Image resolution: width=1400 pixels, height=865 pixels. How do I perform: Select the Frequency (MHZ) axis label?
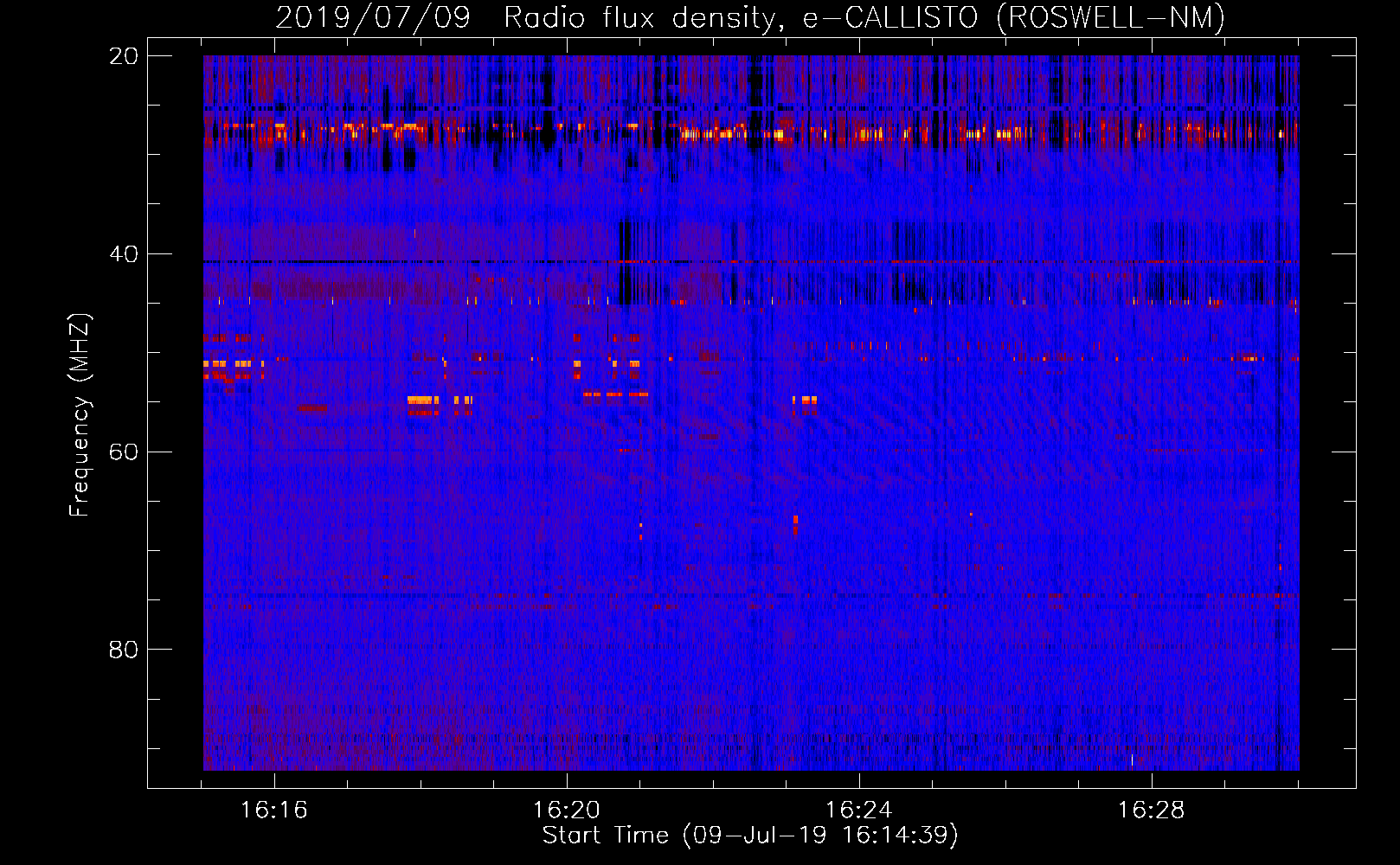(80, 415)
